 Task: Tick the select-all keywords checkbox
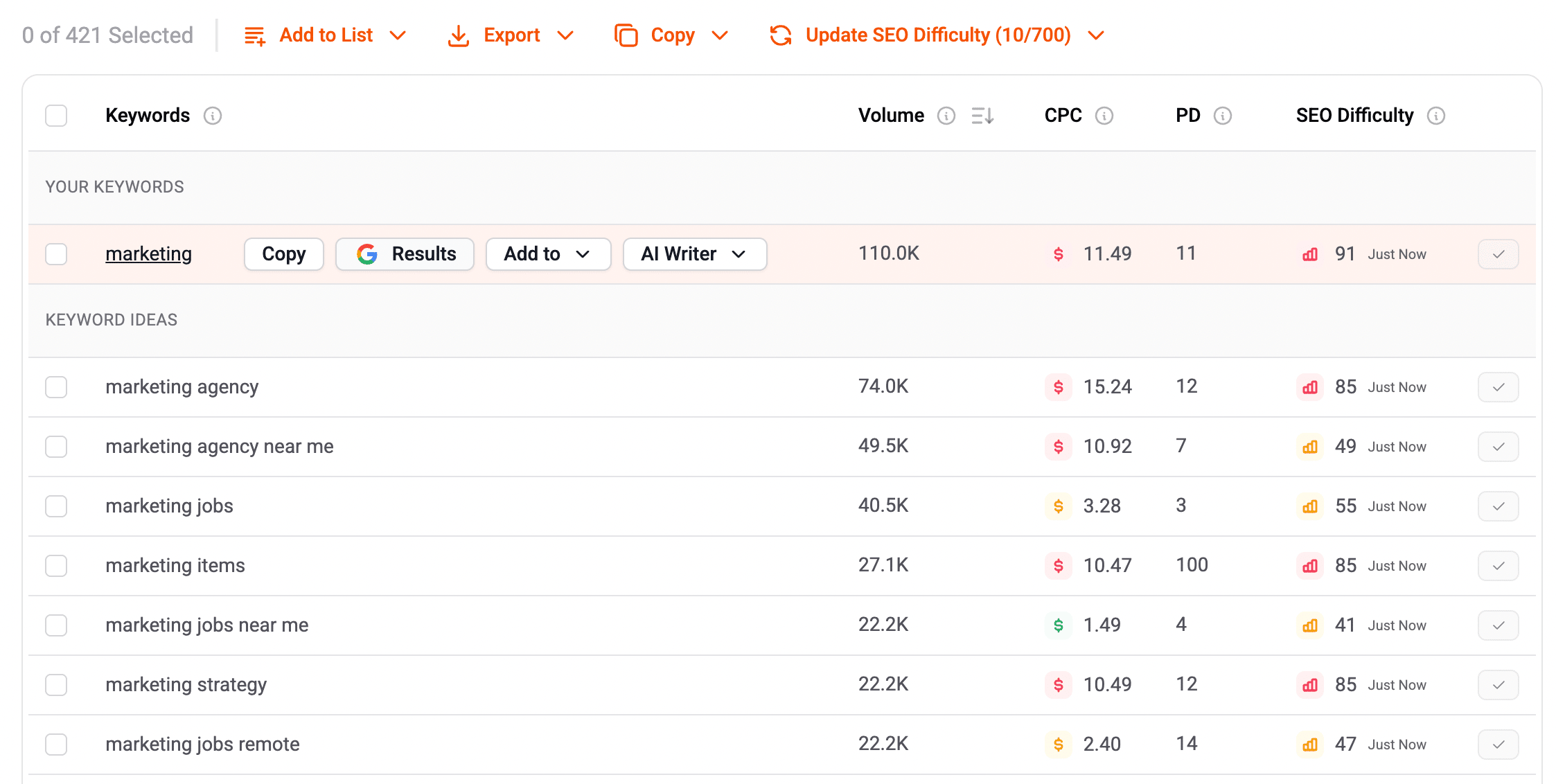(x=56, y=116)
